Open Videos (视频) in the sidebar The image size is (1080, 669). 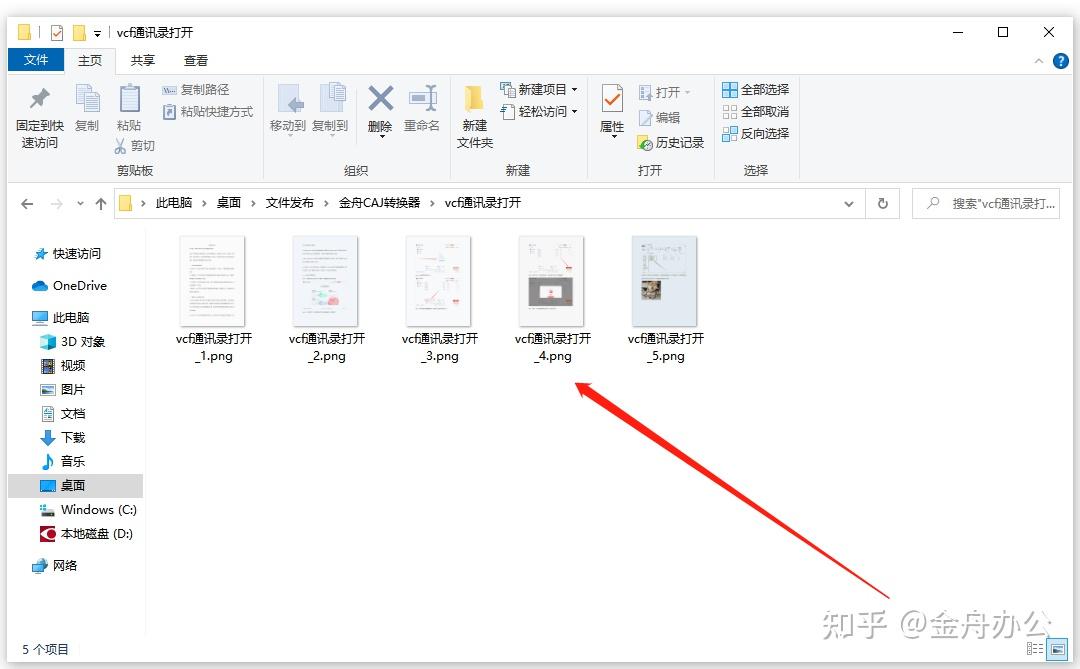tap(63, 366)
